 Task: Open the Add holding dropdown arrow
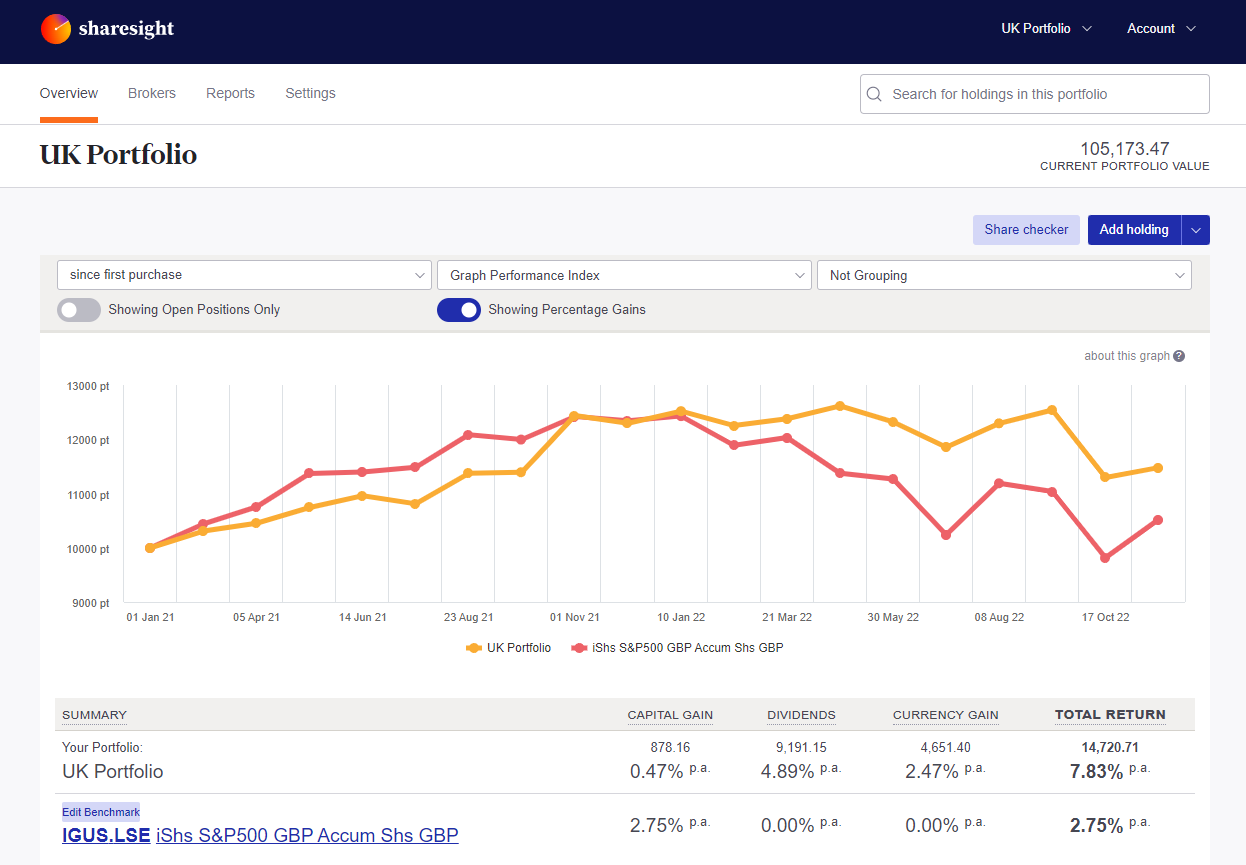tap(1195, 229)
